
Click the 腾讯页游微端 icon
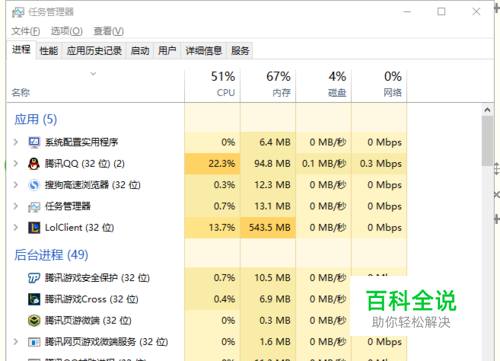34,320
